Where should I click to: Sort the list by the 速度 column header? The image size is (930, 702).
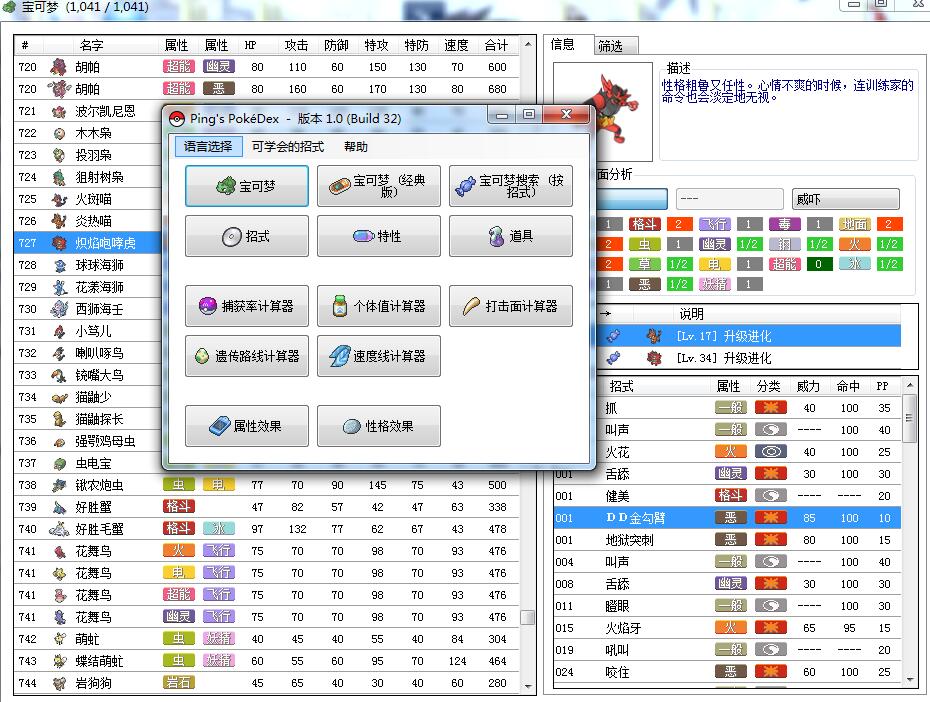click(456, 45)
